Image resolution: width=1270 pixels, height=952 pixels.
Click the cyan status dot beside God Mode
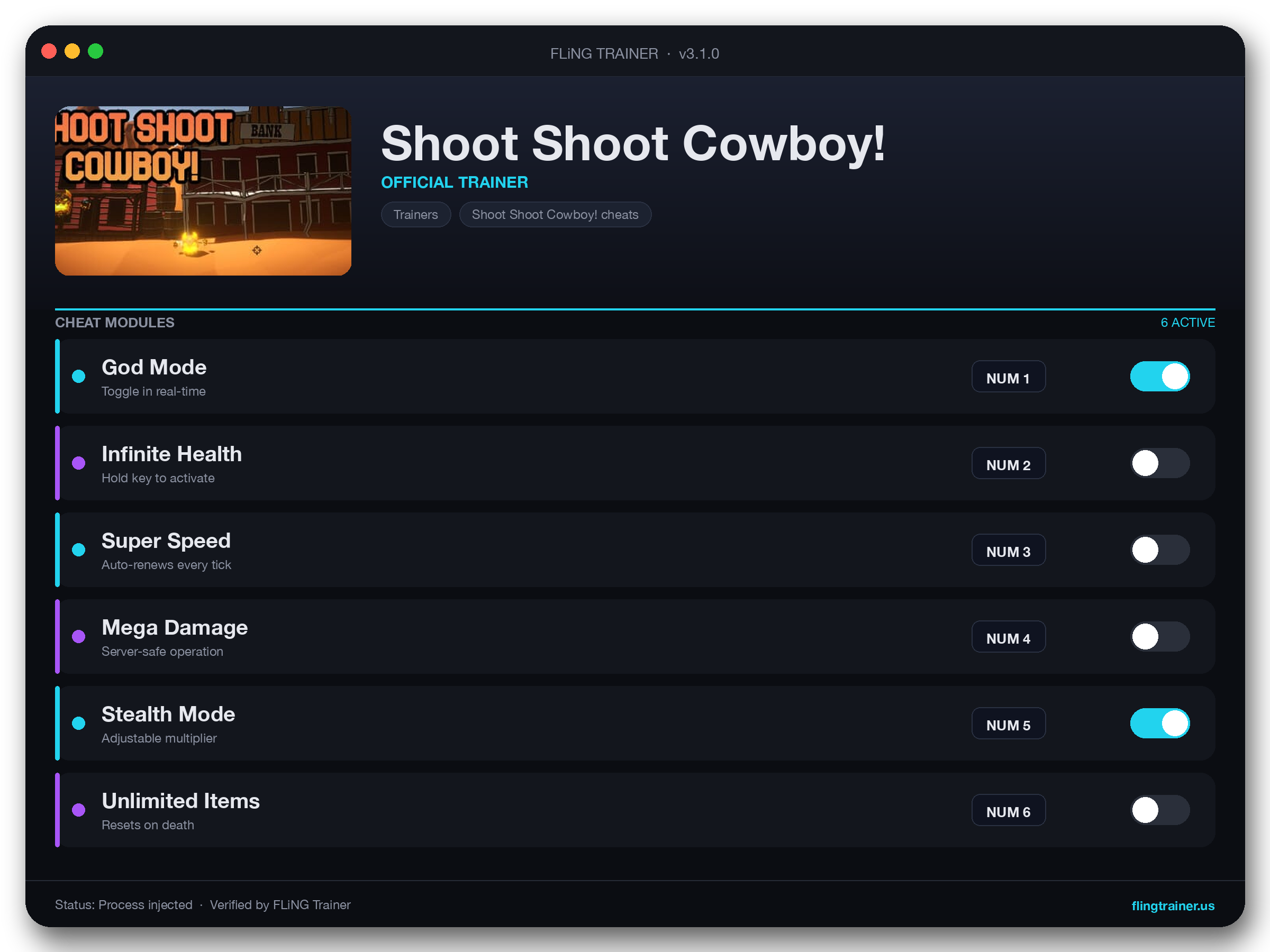point(79,377)
